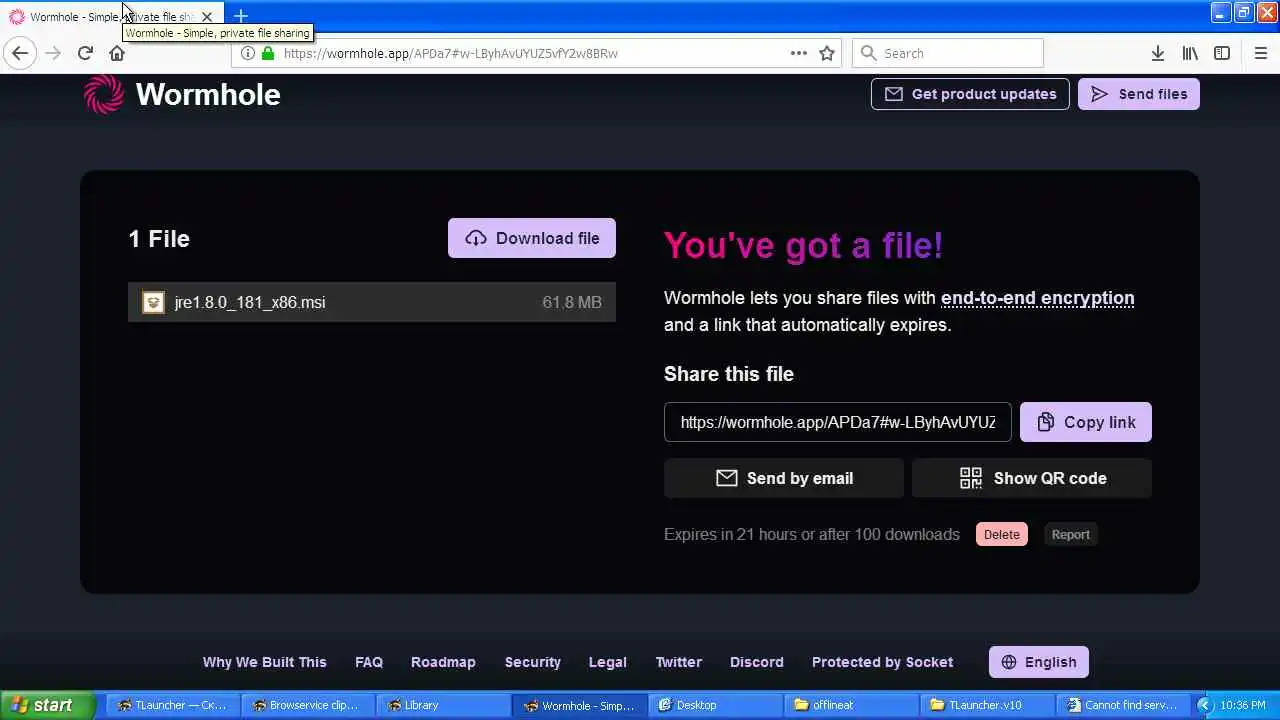1280x720 pixels.
Task: Click the green padlock security icon
Action: (267, 53)
